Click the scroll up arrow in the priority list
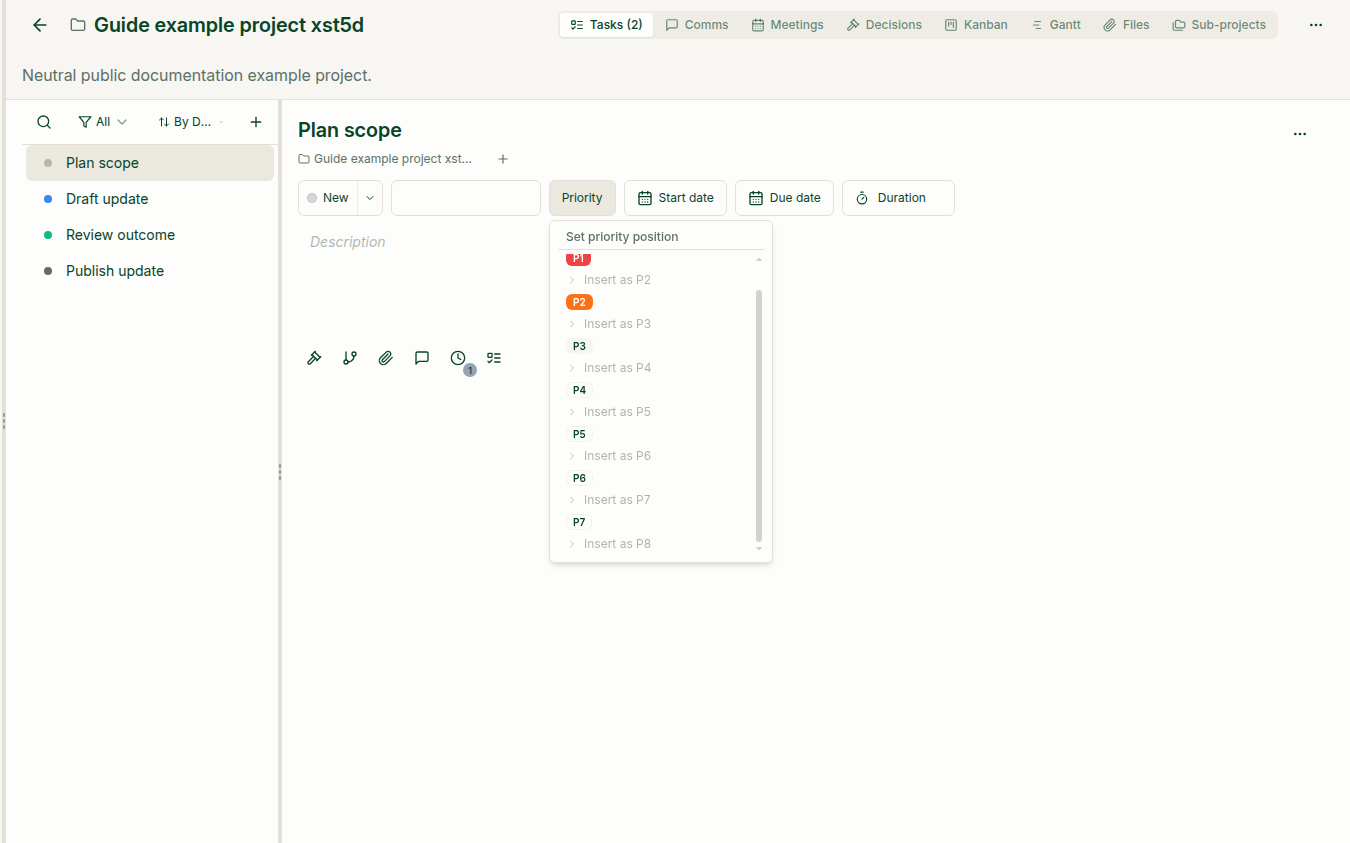1350x843 pixels. click(759, 260)
